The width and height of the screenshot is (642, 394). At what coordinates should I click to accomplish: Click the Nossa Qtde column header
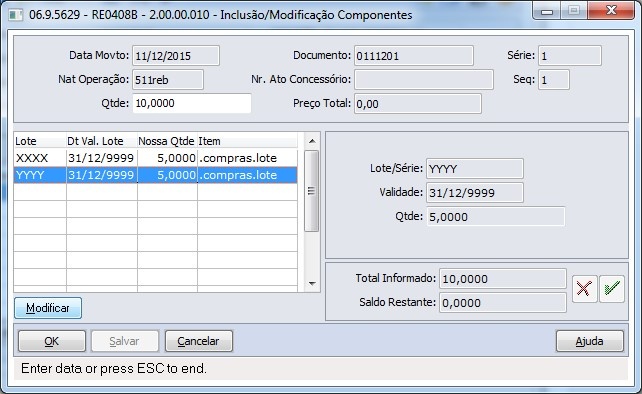(x=167, y=141)
